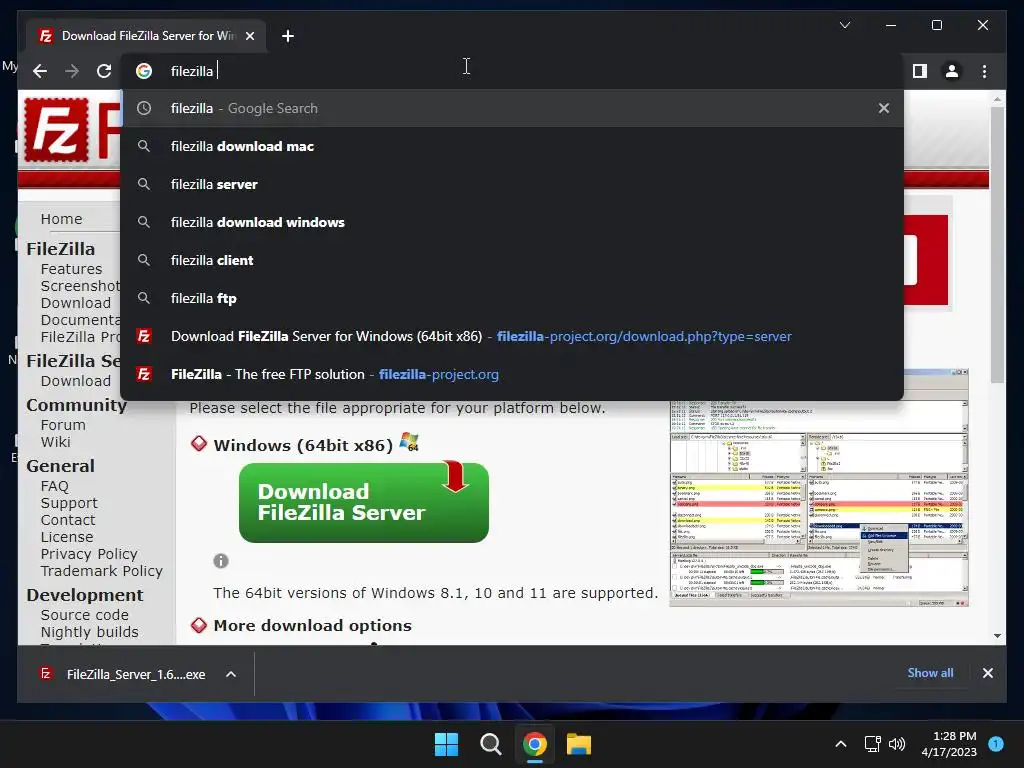The height and width of the screenshot is (768, 1024).
Task: Open the Wiki link under Community
Action: [x=55, y=442]
